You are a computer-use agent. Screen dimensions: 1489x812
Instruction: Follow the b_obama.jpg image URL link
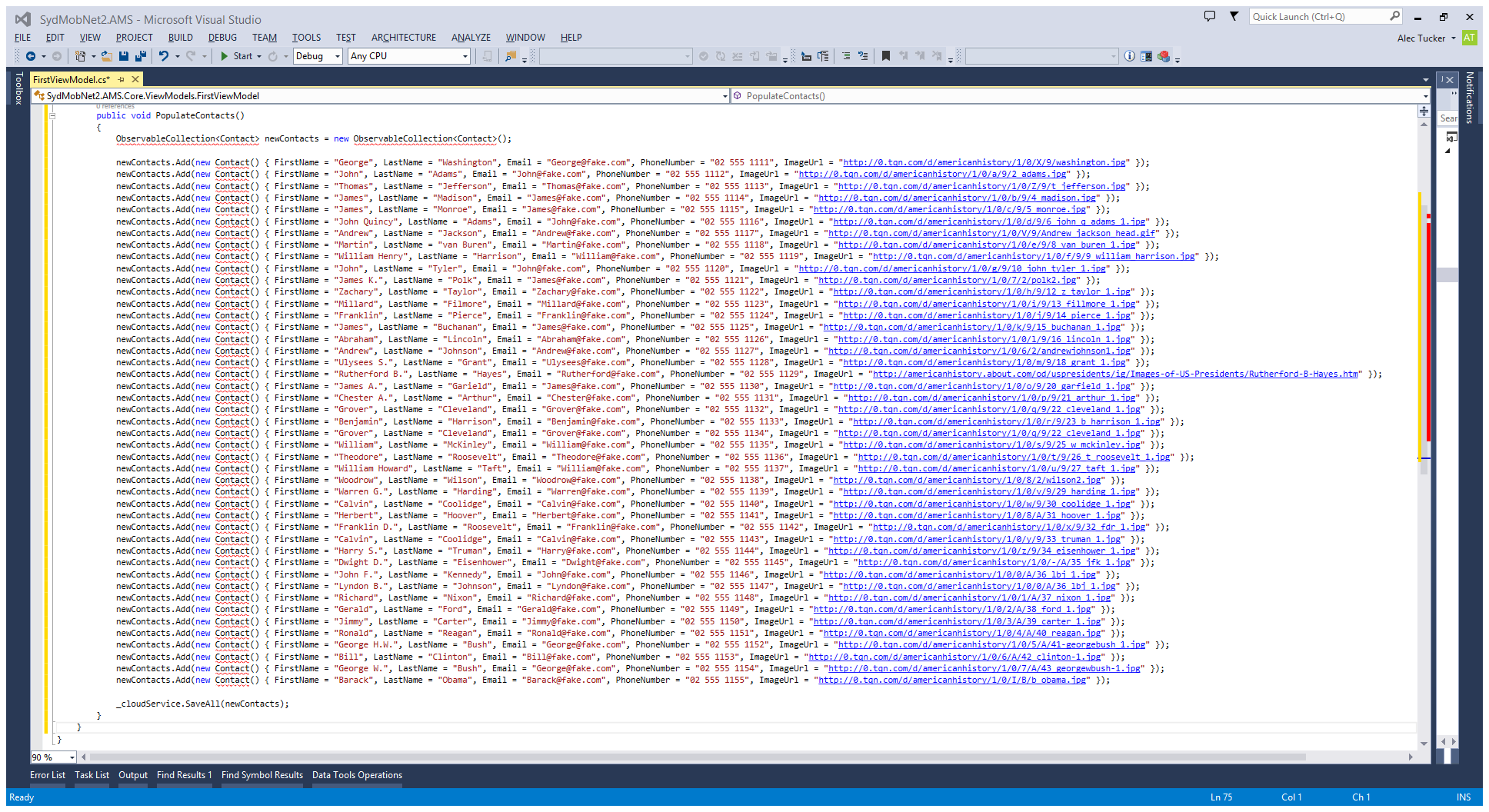click(x=953, y=681)
